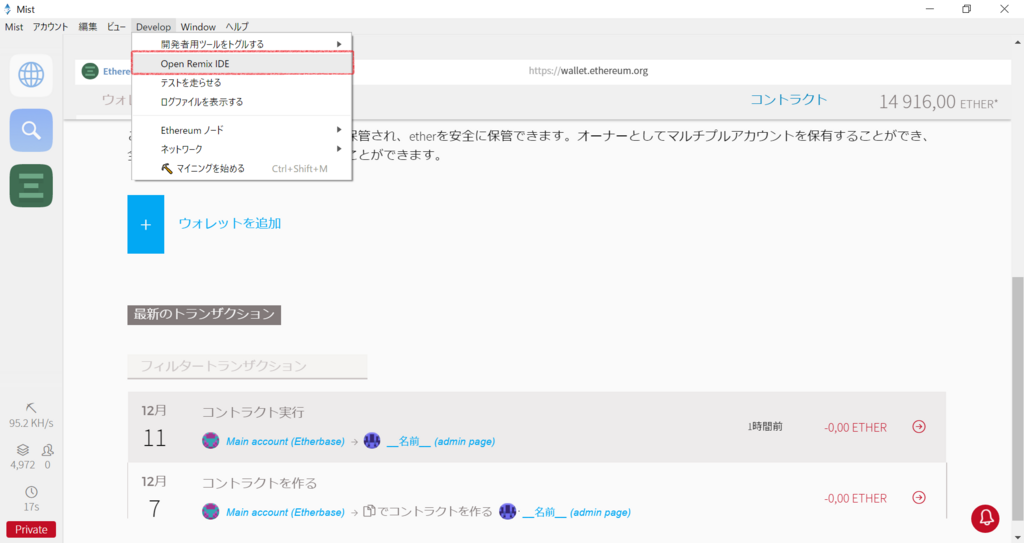Screen dimensions: 1024x543
Task: Open Main account (Etherbase) link in コントラクト実行 row
Action: [x=285, y=442]
